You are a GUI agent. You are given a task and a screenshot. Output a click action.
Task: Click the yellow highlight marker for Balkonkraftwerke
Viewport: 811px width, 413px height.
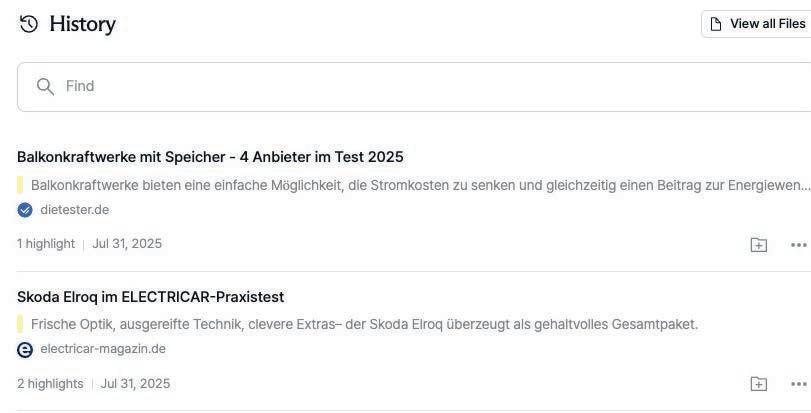pos(20,185)
